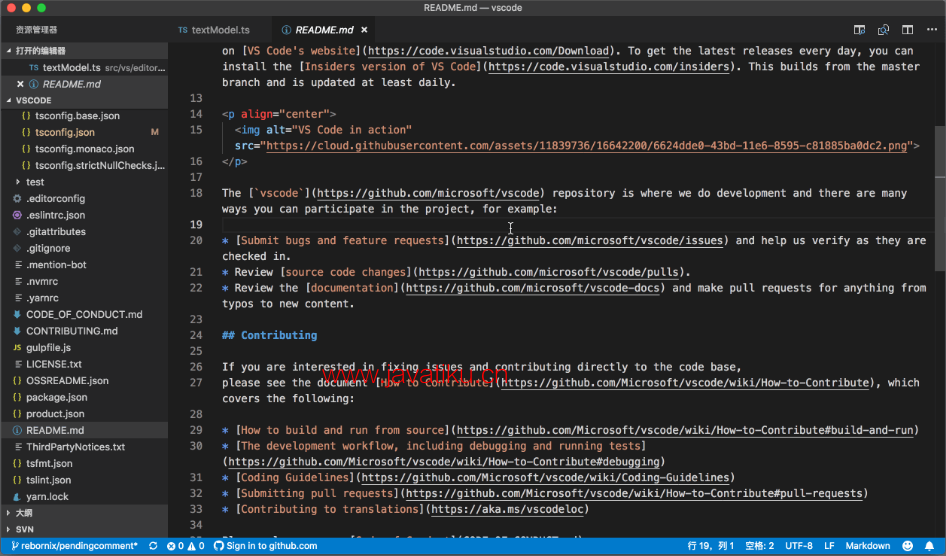The width and height of the screenshot is (946, 556).
Task: Click the TS icon on textModel.ts tab
Action: pyautogui.click(x=183, y=30)
